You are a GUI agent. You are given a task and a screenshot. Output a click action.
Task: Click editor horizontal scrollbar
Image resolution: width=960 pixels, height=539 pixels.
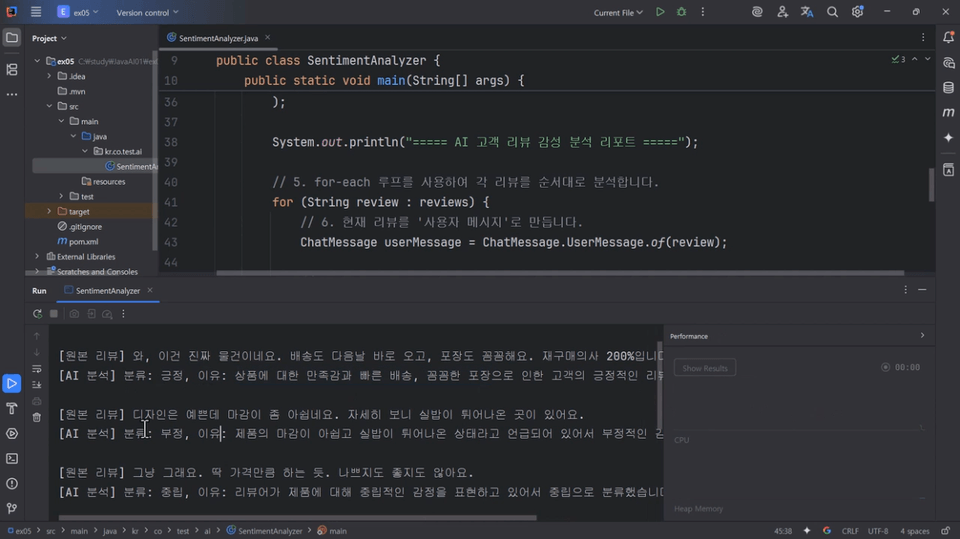click(x=560, y=273)
